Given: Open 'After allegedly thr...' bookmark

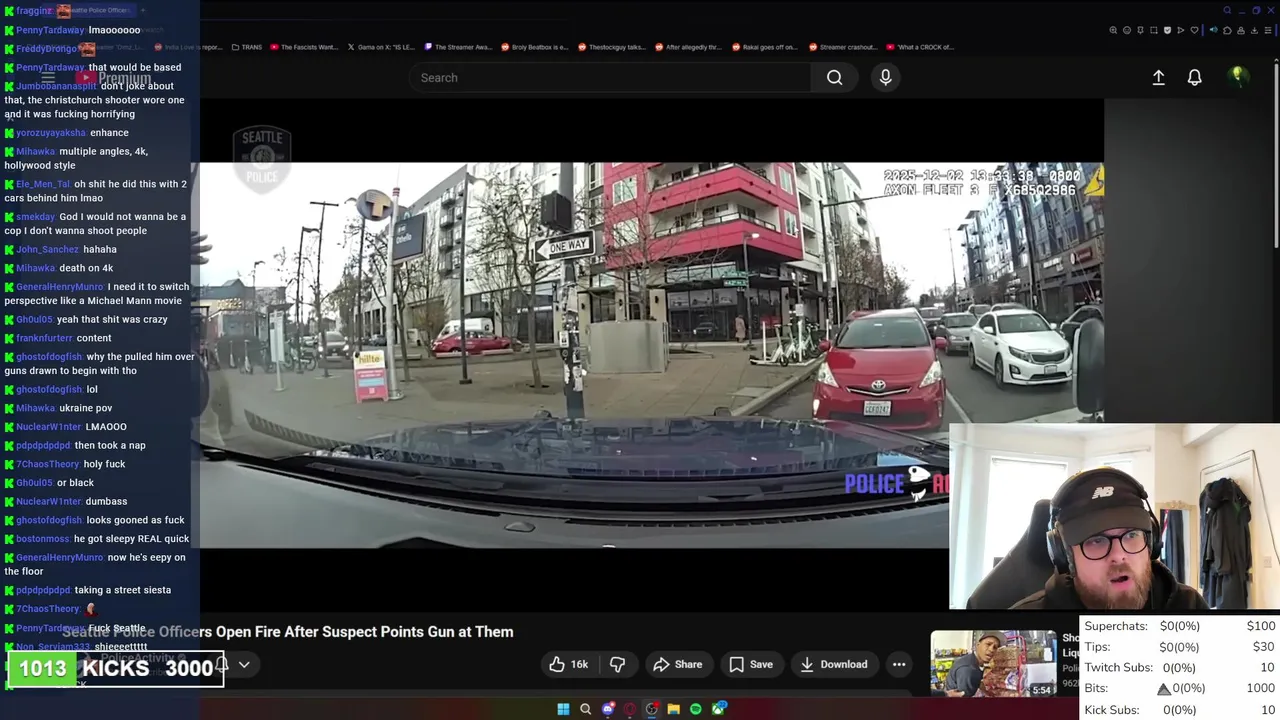Looking at the screenshot, I should [x=690, y=47].
